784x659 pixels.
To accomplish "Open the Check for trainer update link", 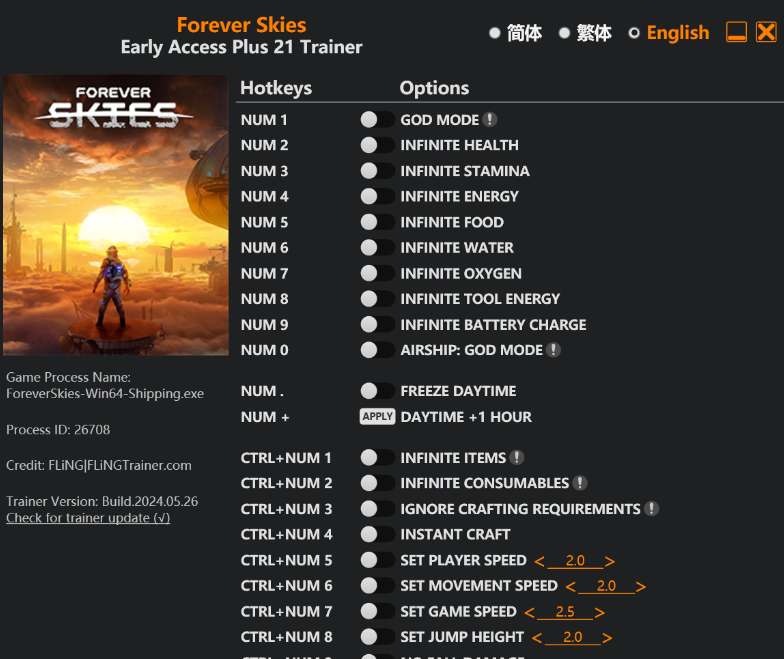I will [88, 518].
